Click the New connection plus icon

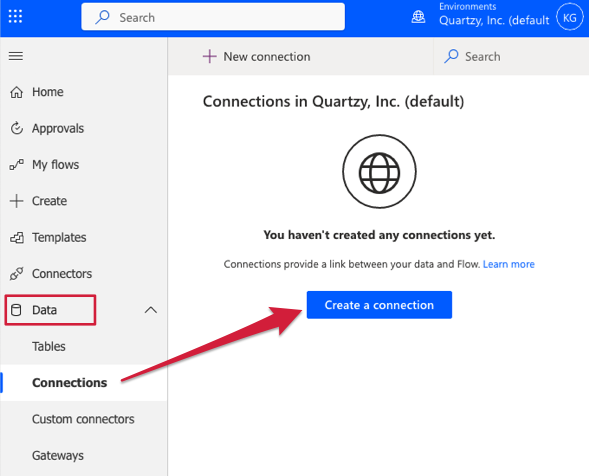pyautogui.click(x=210, y=57)
